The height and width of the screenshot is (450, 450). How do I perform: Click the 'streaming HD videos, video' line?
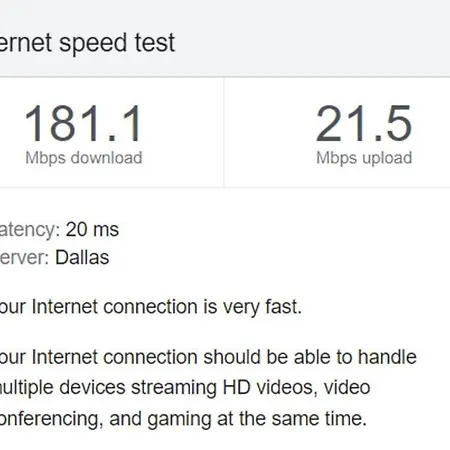[185, 388]
